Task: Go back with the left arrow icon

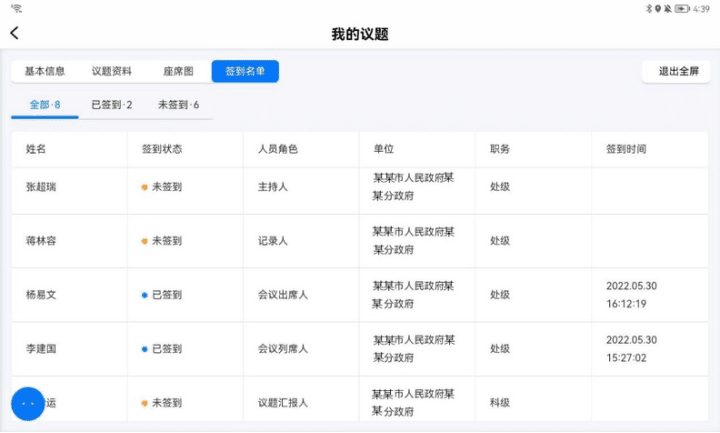Action: point(14,33)
